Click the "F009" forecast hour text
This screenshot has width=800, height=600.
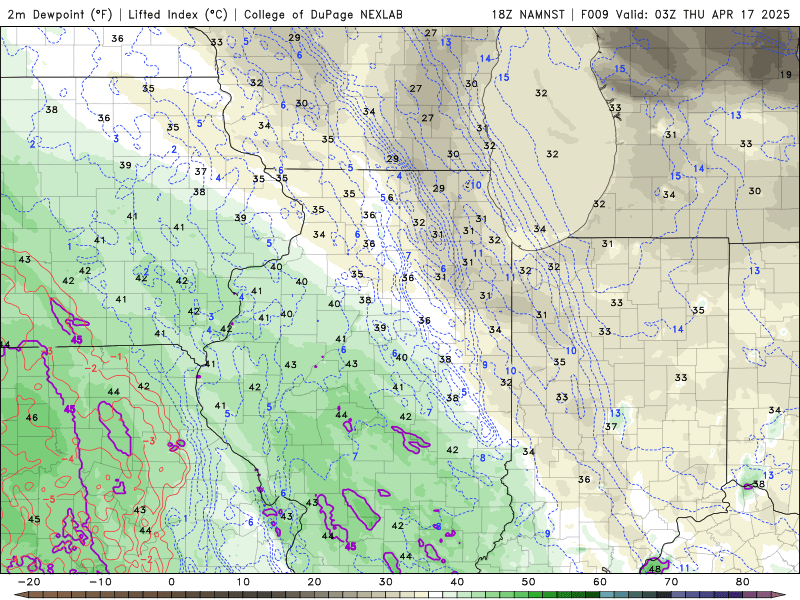tap(595, 14)
